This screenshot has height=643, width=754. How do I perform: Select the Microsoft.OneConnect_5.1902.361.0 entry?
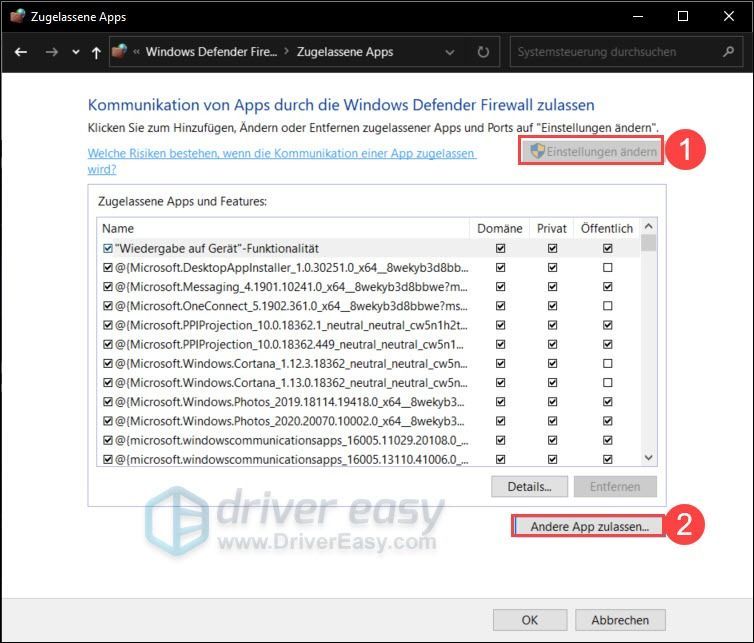coord(291,306)
